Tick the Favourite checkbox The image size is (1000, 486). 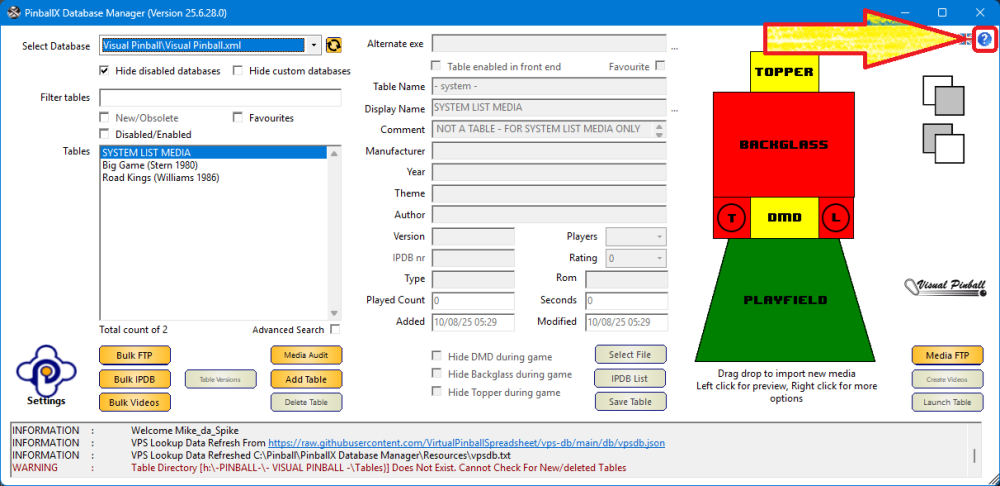click(x=660, y=66)
